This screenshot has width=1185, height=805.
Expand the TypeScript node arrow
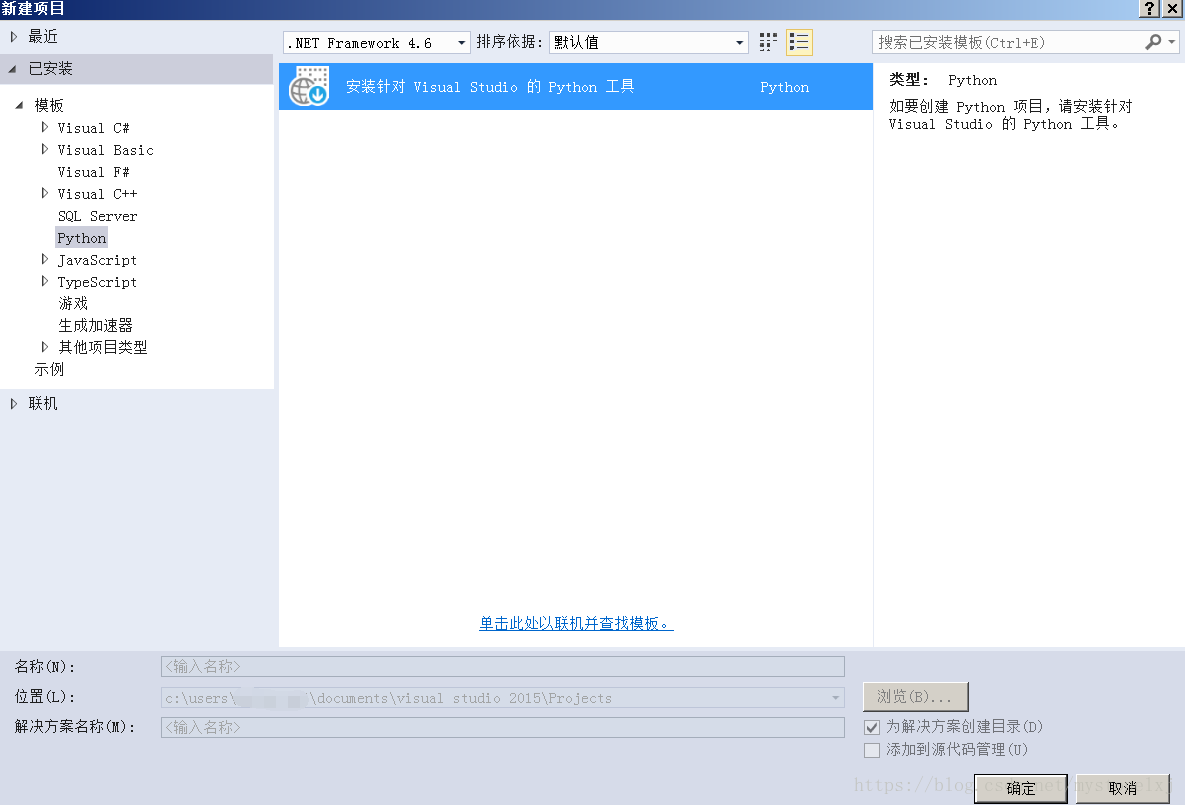[x=45, y=281]
